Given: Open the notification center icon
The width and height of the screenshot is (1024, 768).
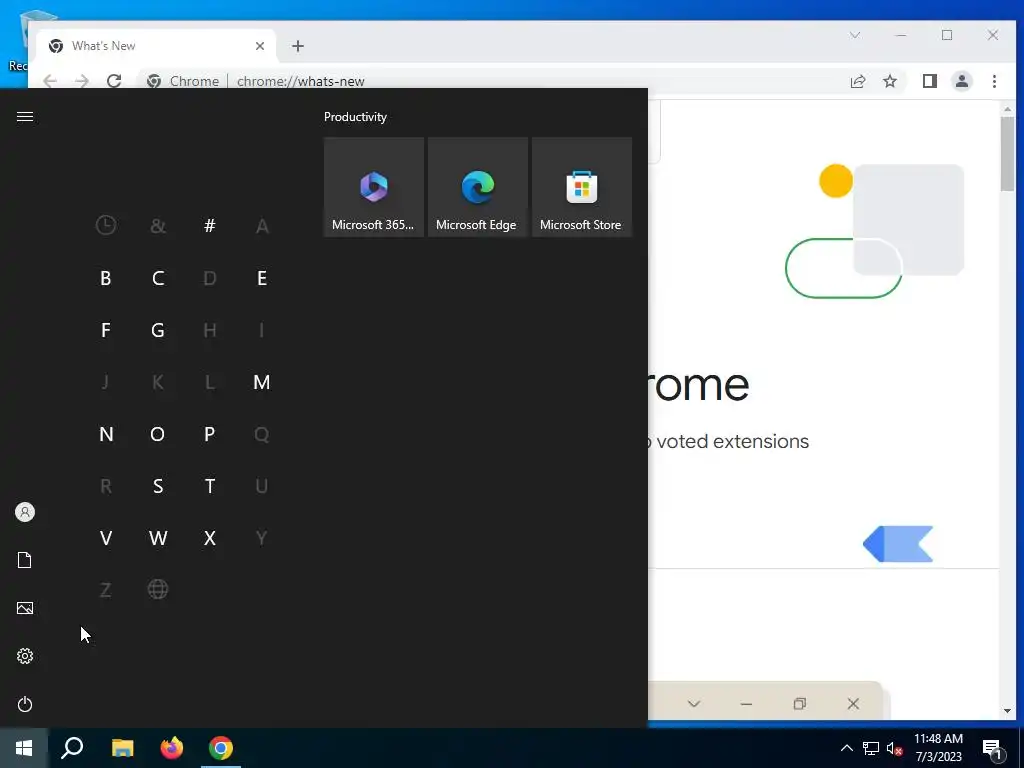Looking at the screenshot, I should point(992,748).
